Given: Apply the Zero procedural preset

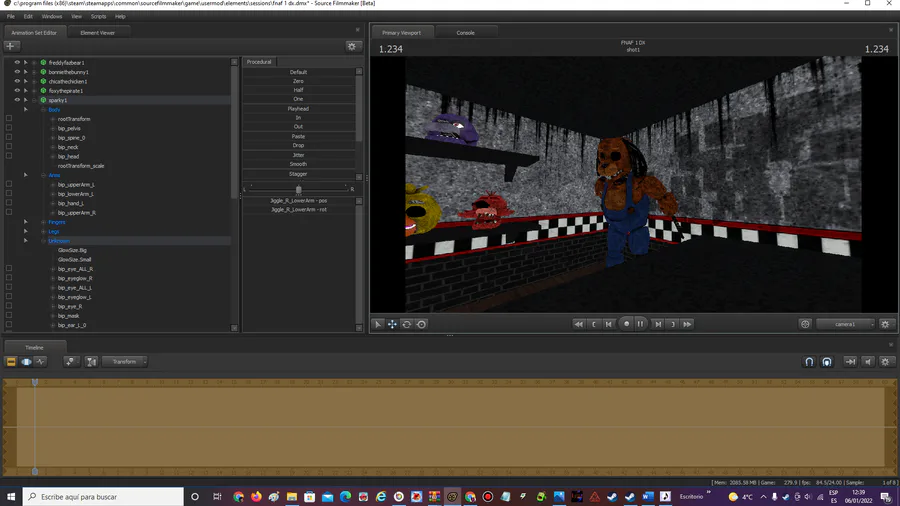Looking at the screenshot, I should point(298,81).
